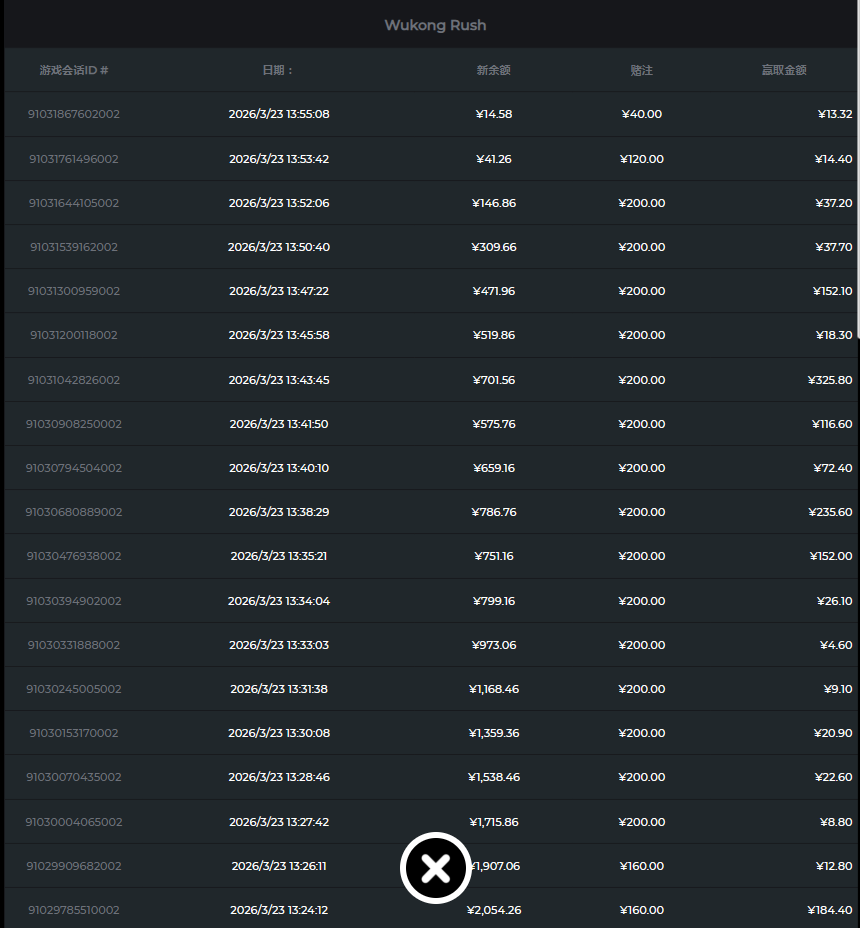Close the history panel with X button
This screenshot has width=860, height=928.
pyautogui.click(x=436, y=868)
